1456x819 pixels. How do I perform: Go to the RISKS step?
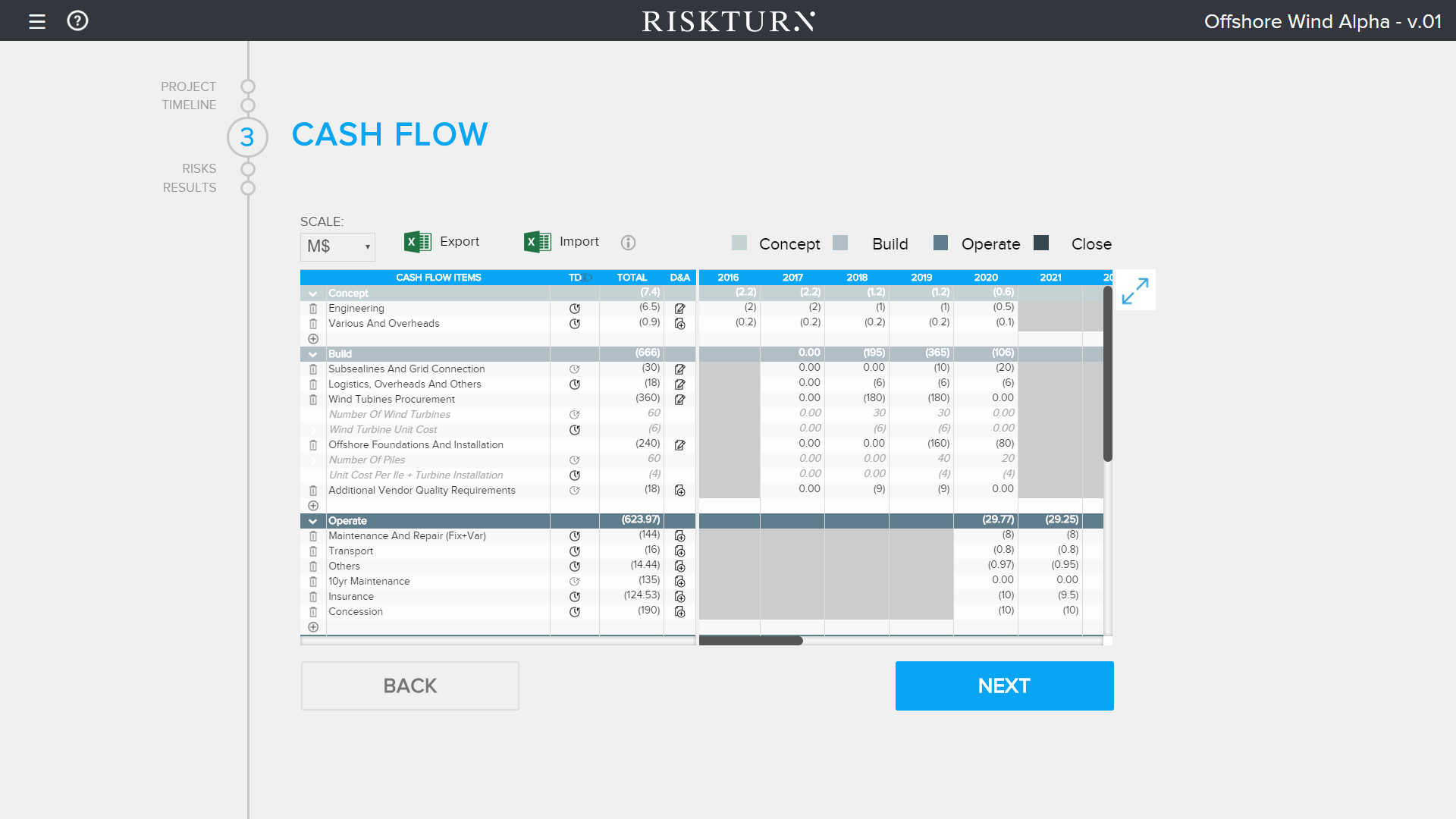click(x=247, y=168)
